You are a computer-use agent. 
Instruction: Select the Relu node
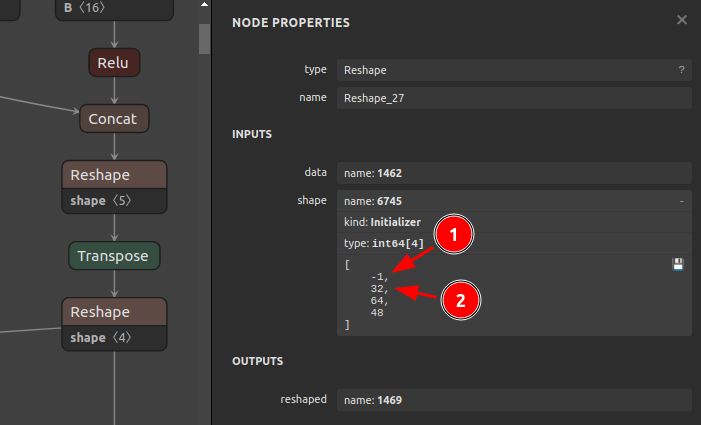(114, 63)
